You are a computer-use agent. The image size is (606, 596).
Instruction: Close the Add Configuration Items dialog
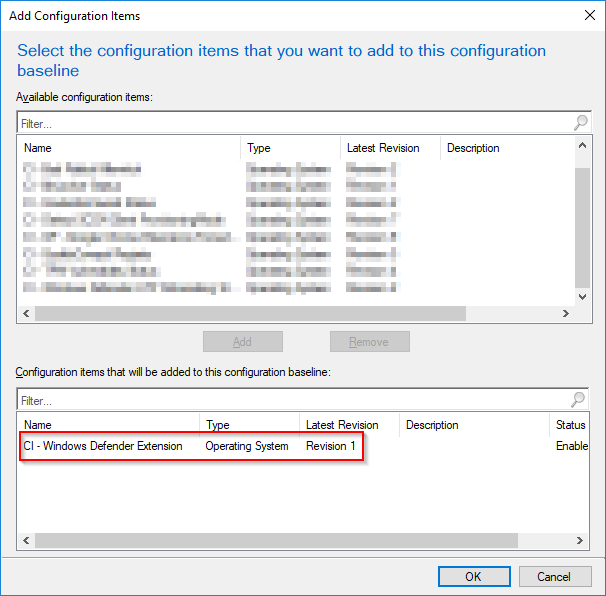[x=590, y=15]
